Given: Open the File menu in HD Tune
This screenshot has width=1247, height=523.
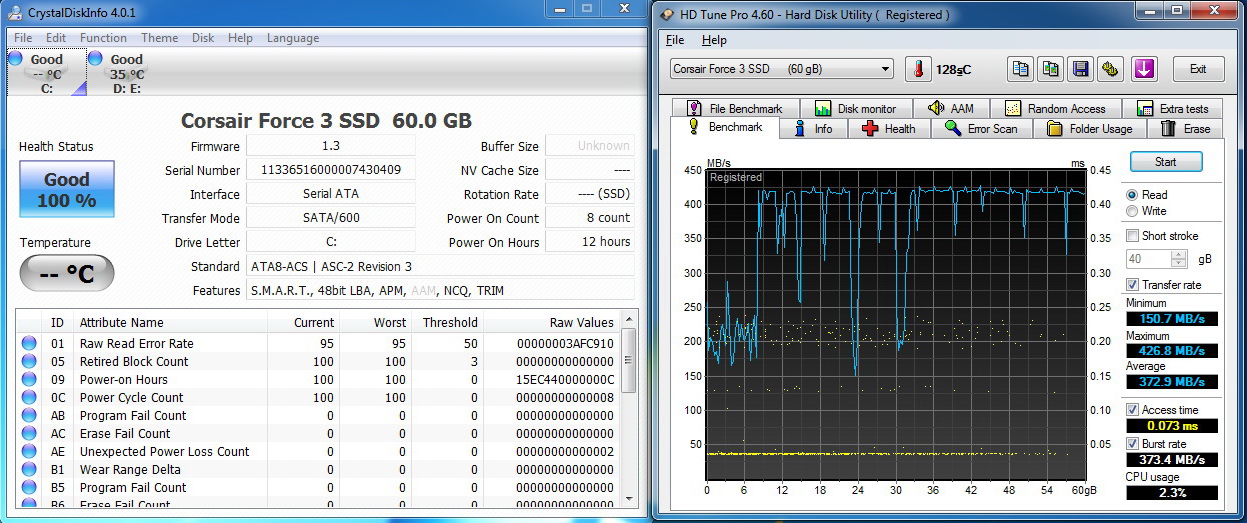Looking at the screenshot, I should coord(675,40).
